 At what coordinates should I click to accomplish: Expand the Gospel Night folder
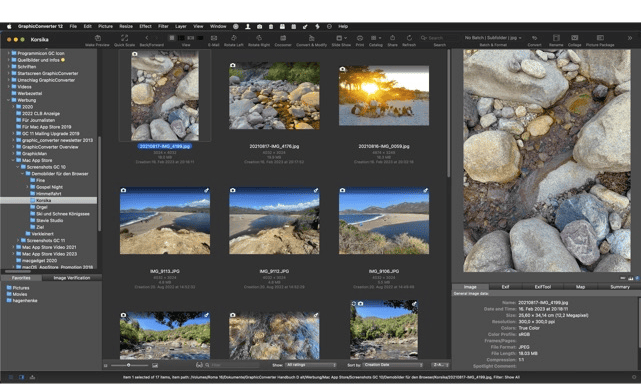pos(27,187)
